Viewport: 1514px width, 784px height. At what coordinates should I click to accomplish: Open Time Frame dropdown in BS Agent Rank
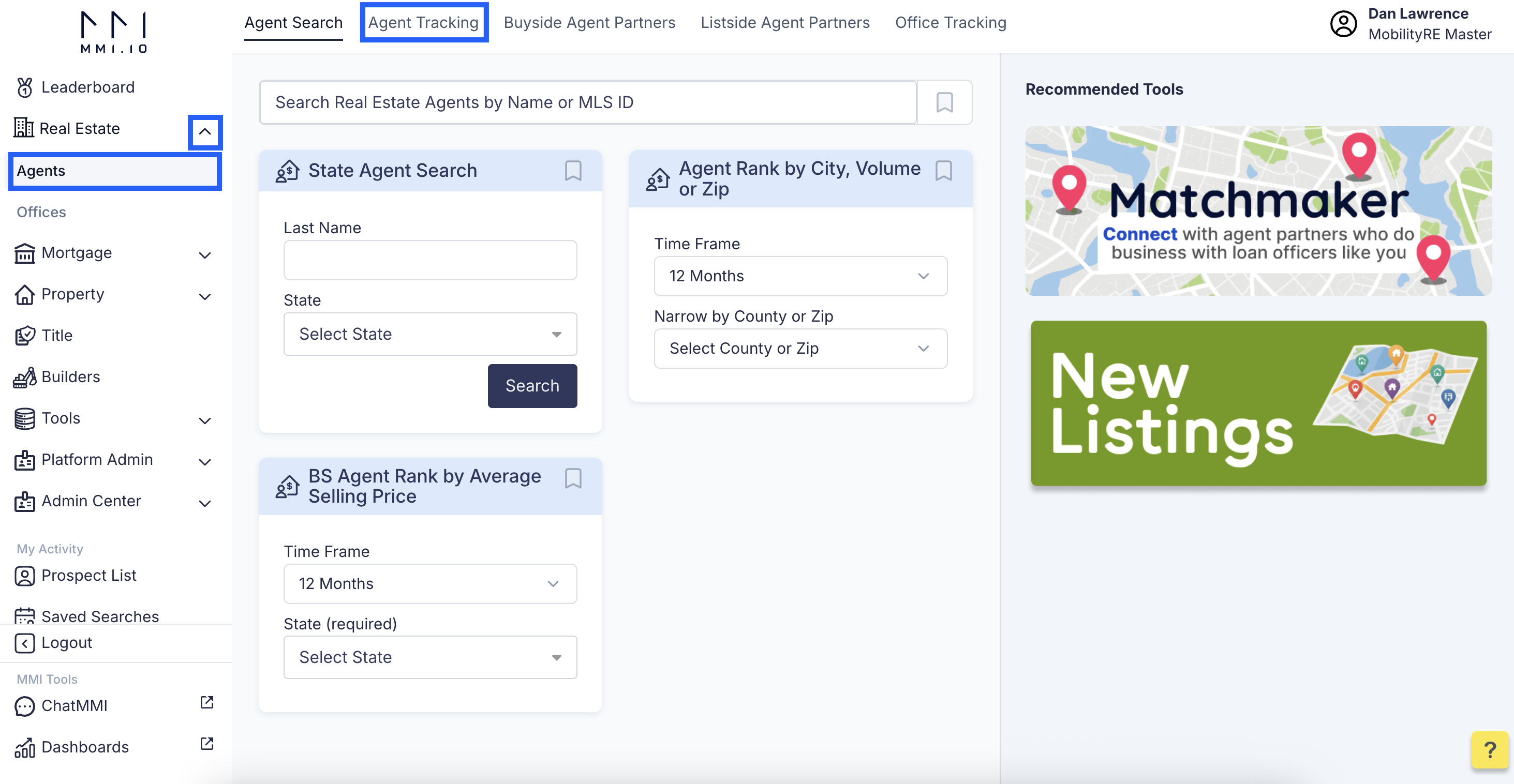tap(429, 584)
